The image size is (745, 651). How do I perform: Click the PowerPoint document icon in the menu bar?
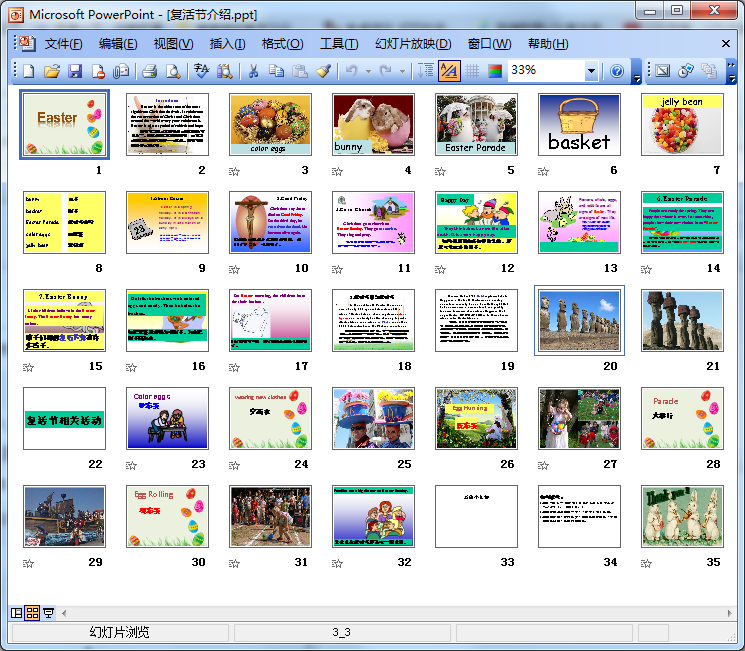pyautogui.click(x=27, y=44)
